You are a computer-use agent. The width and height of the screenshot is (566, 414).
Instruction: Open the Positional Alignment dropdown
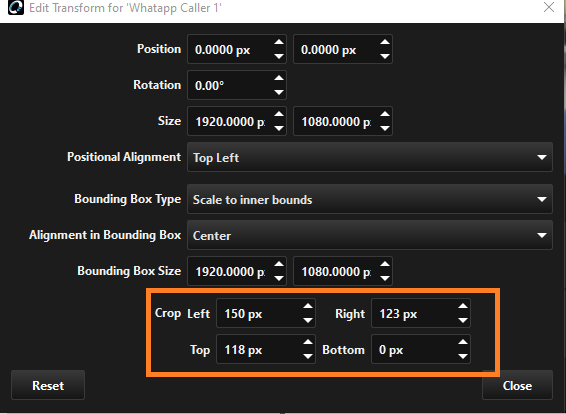(x=370, y=157)
